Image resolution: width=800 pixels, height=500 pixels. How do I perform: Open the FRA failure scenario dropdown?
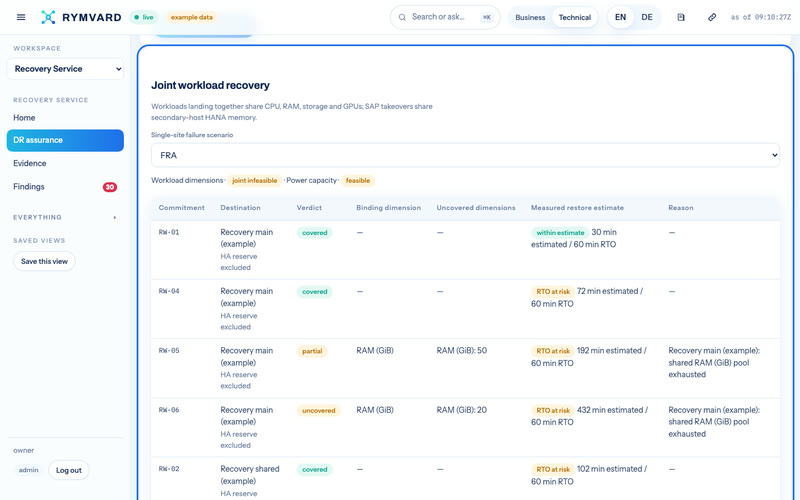465,155
